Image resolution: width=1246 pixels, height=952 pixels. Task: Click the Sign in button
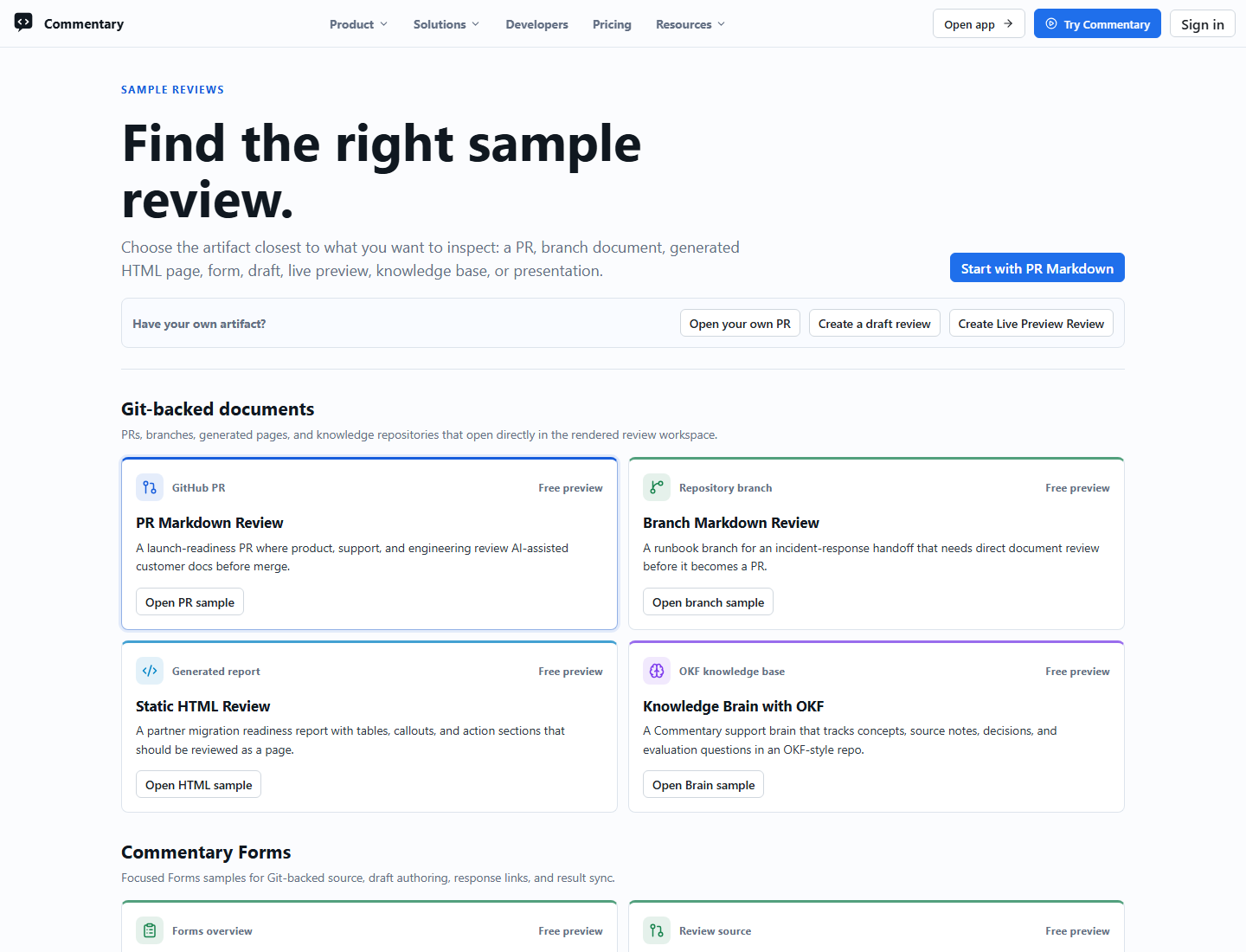click(1202, 23)
